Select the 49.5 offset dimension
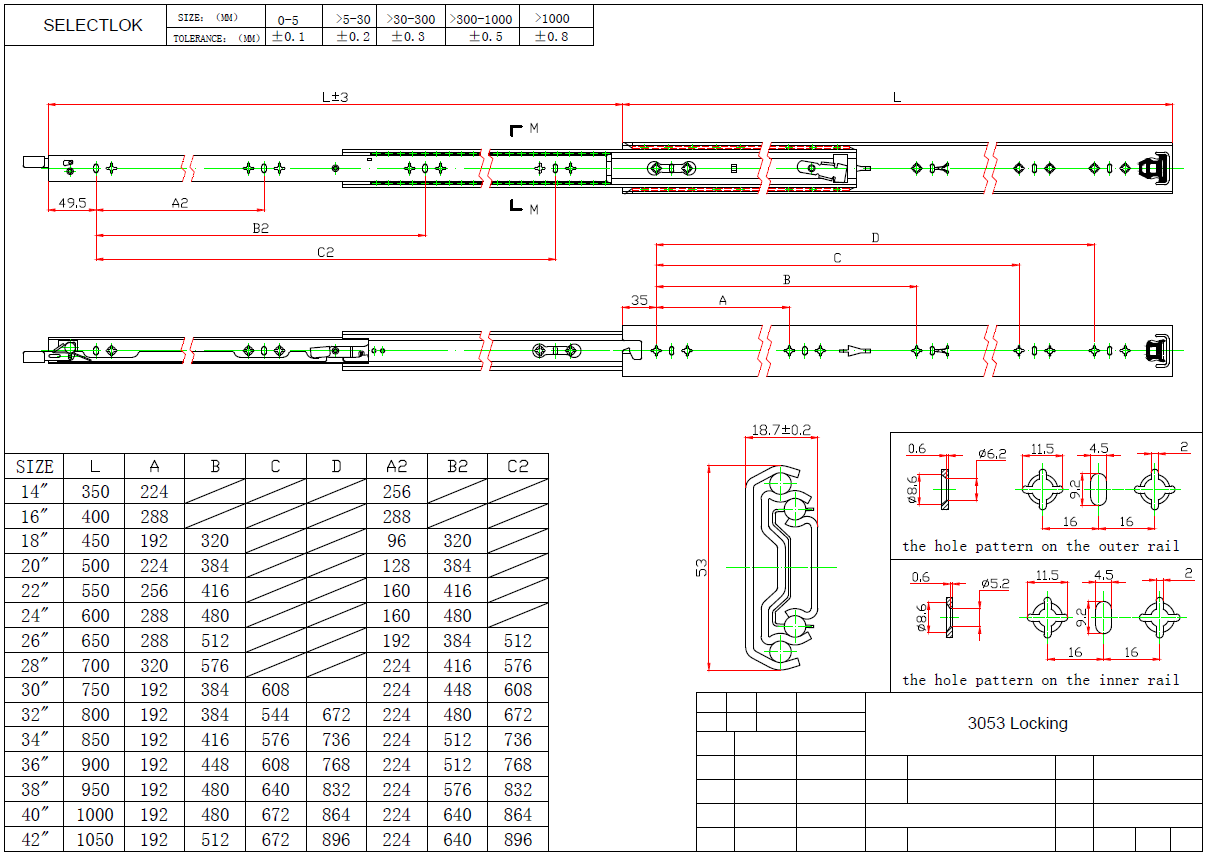Screen dimensions: 1209x857 click(71, 202)
